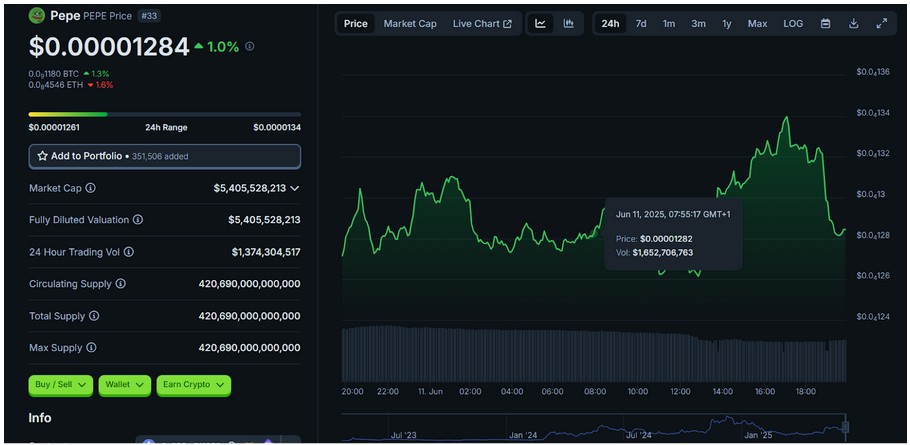
Task: Click the volume bars under the chart
Action: (x=594, y=354)
